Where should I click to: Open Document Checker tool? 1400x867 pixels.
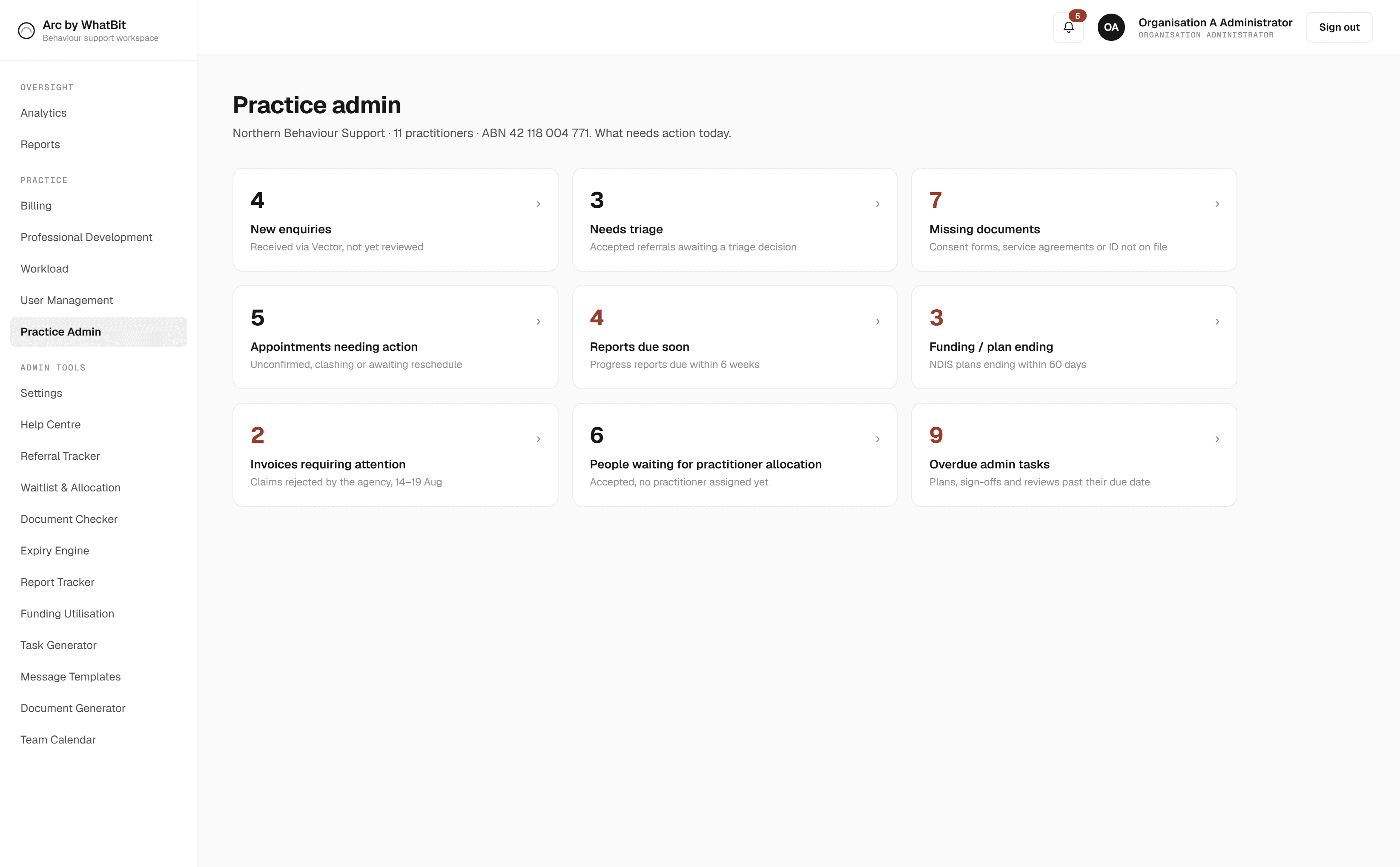[99, 520]
